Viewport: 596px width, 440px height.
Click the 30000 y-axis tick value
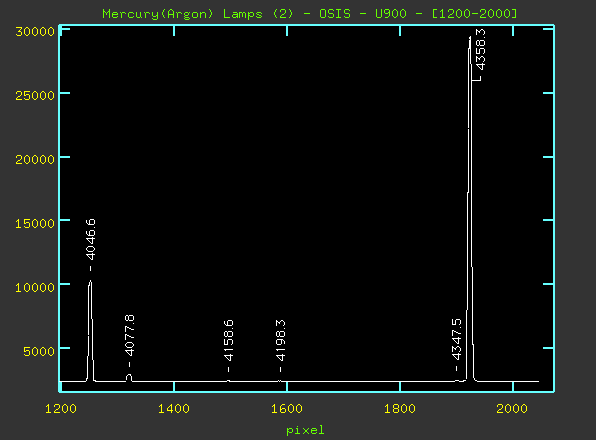(35, 32)
